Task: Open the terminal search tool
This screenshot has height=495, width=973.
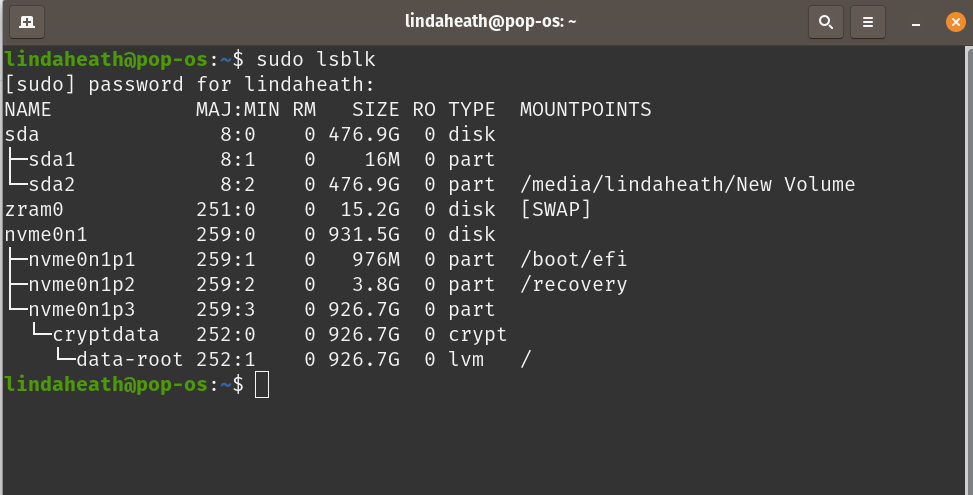Action: point(826,22)
